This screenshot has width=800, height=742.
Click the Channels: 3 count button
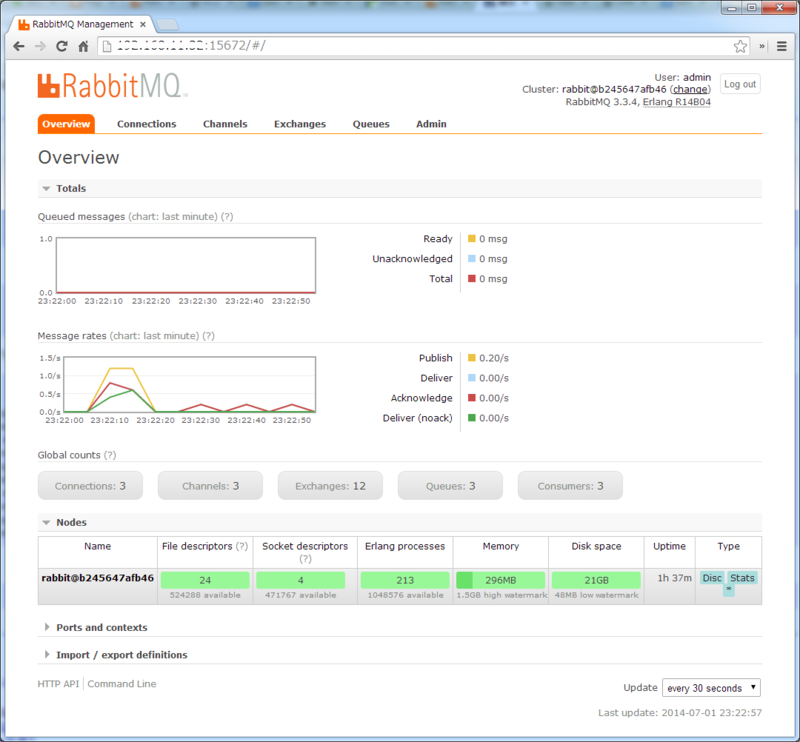[210, 486]
